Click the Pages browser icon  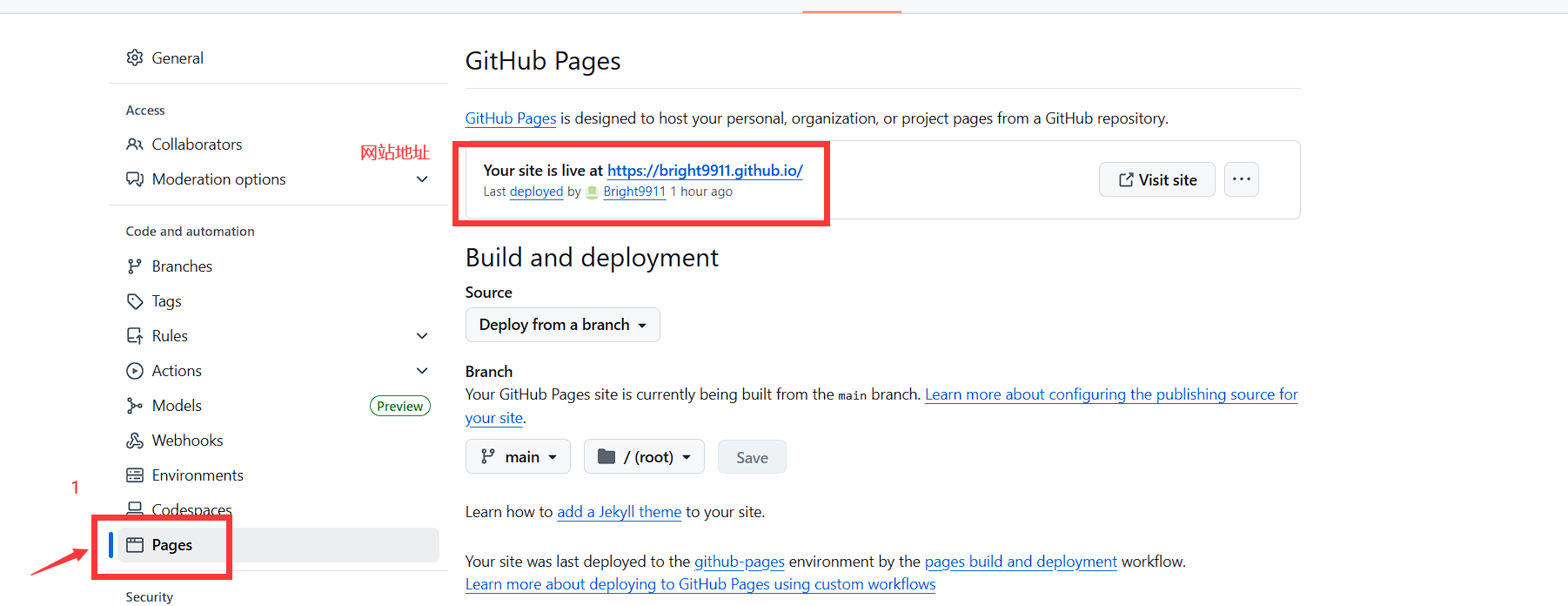point(135,545)
